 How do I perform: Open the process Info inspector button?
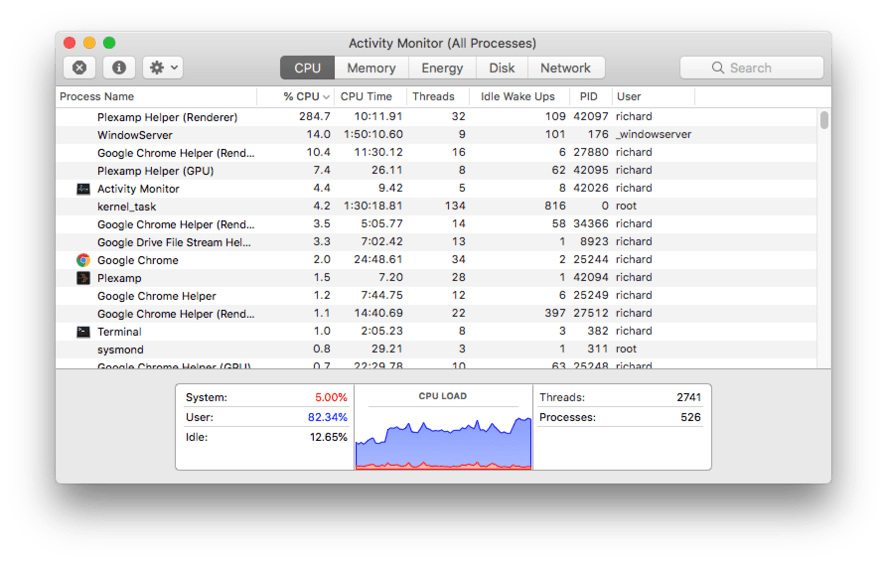pos(118,68)
